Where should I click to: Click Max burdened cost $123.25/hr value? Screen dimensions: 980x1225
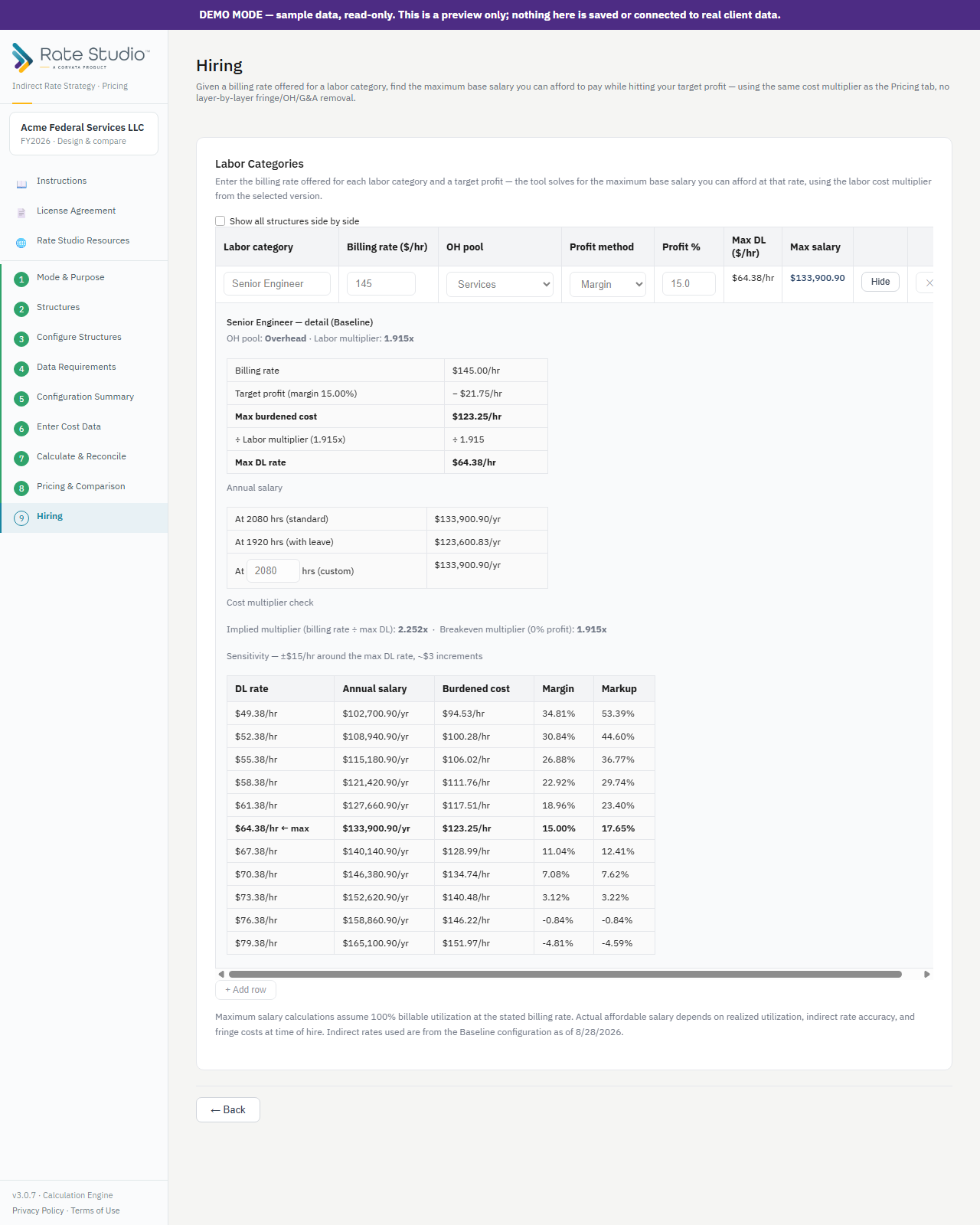tap(477, 416)
